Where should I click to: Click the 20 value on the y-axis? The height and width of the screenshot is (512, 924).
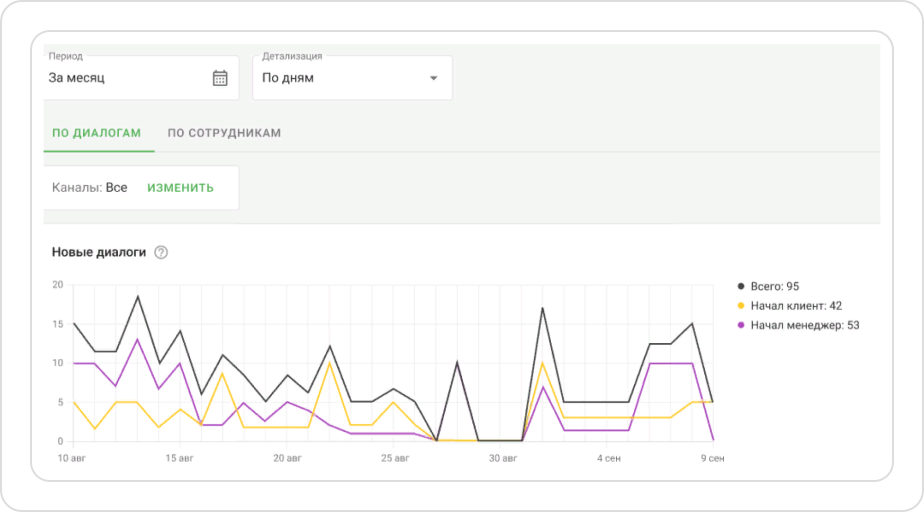coord(57,285)
